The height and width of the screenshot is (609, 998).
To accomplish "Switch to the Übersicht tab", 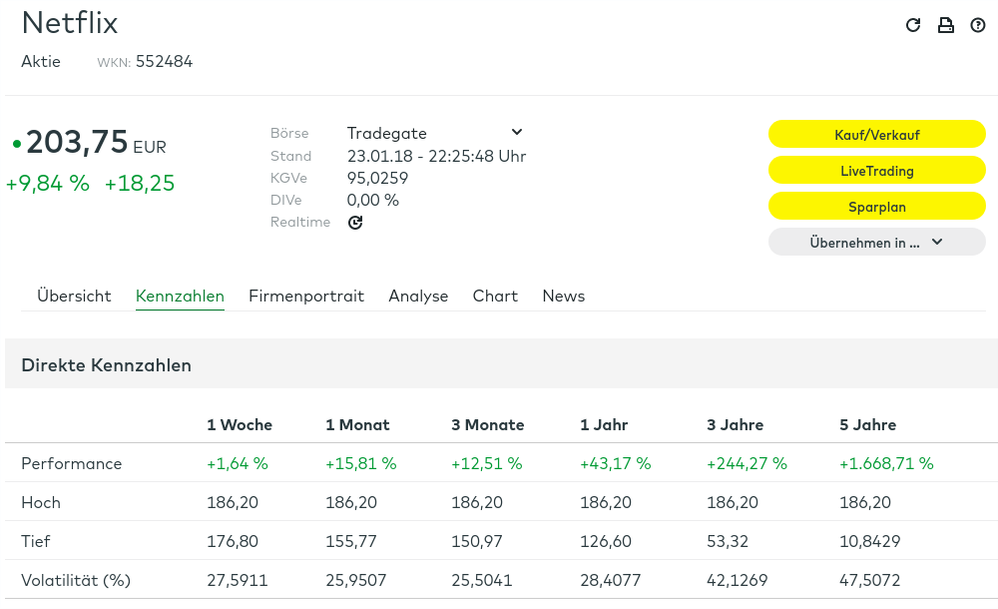I will (74, 296).
